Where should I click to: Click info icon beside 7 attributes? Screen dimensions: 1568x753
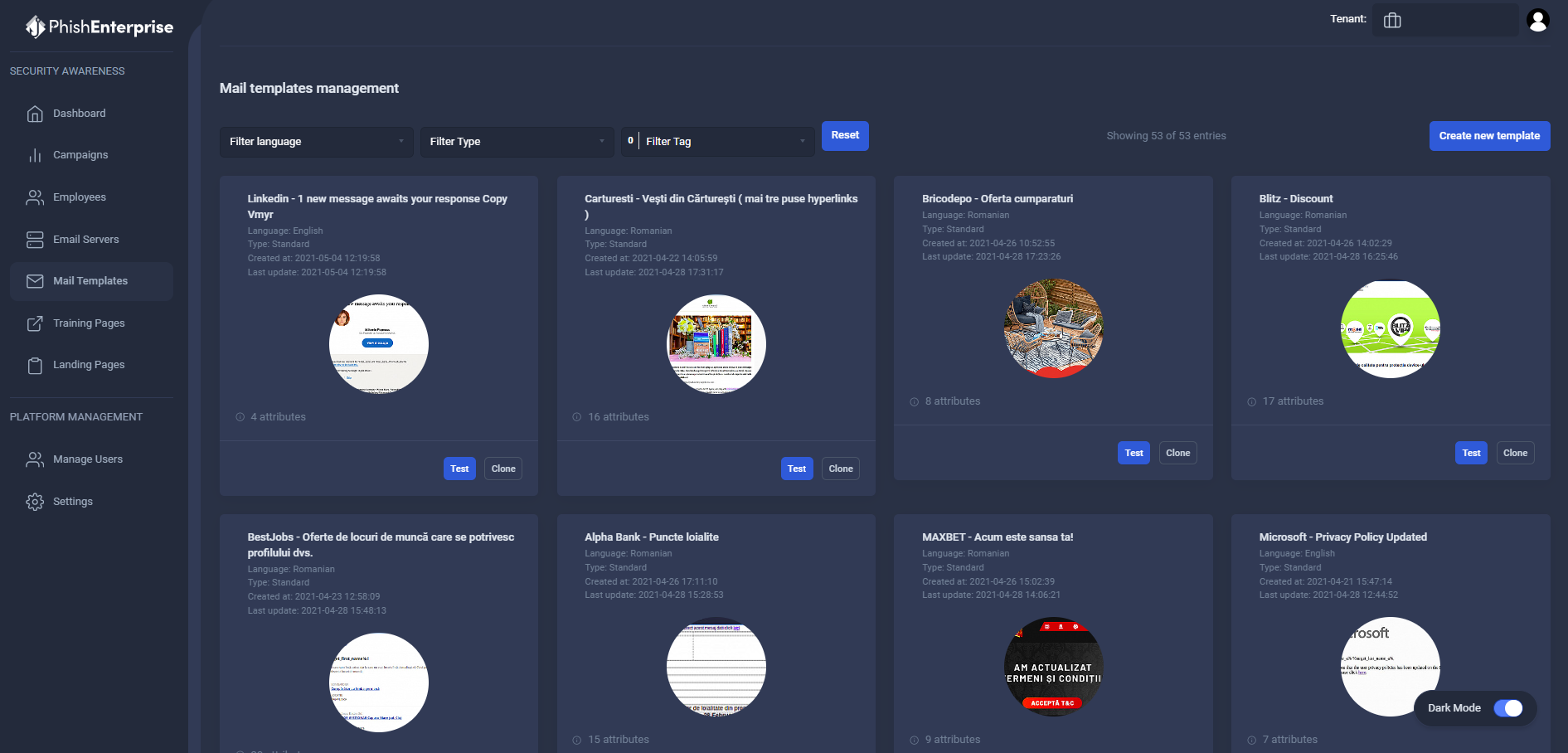click(1252, 740)
